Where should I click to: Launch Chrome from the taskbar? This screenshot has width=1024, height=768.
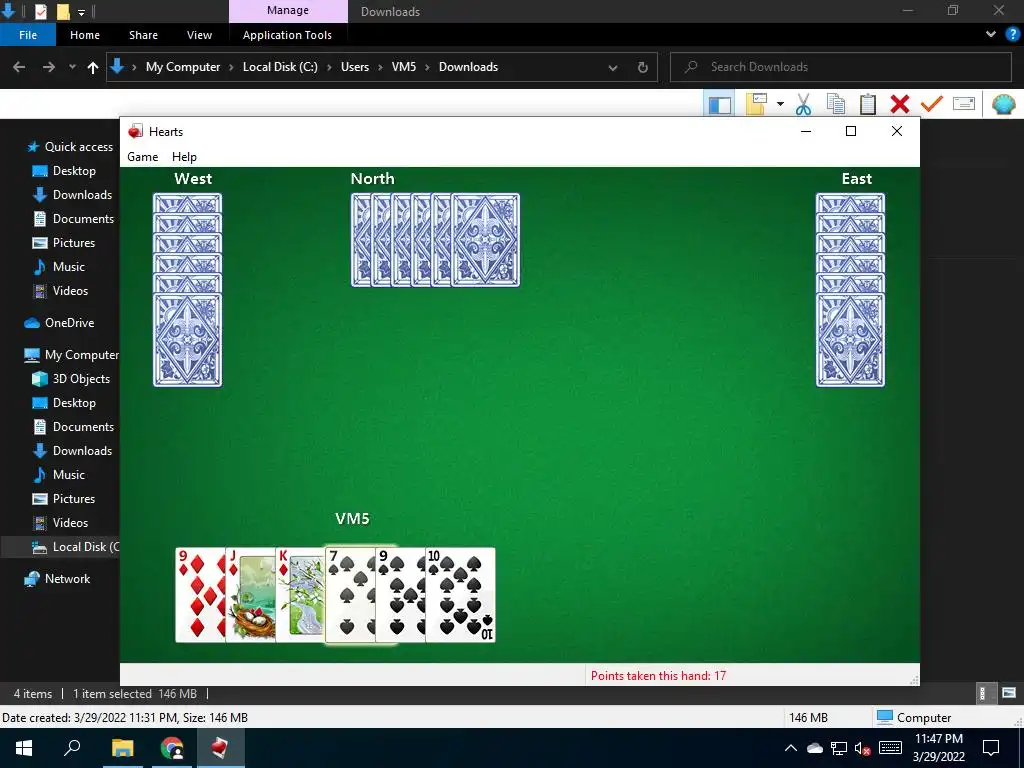pyautogui.click(x=172, y=748)
